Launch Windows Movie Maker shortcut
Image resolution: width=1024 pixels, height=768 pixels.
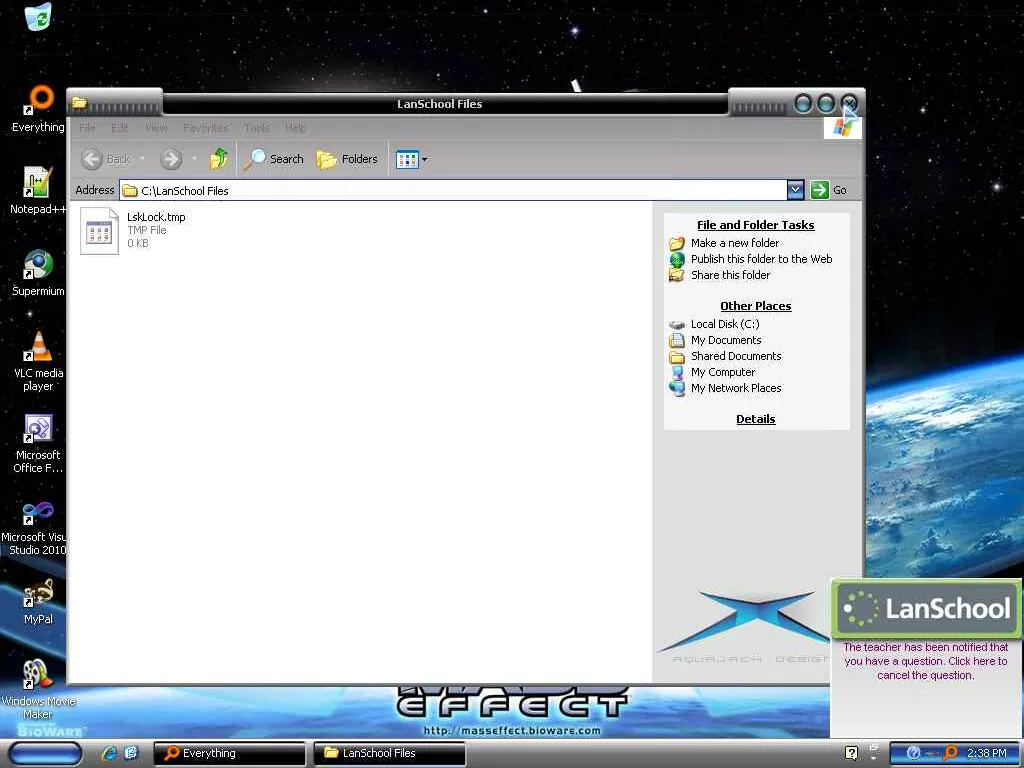click(38, 689)
